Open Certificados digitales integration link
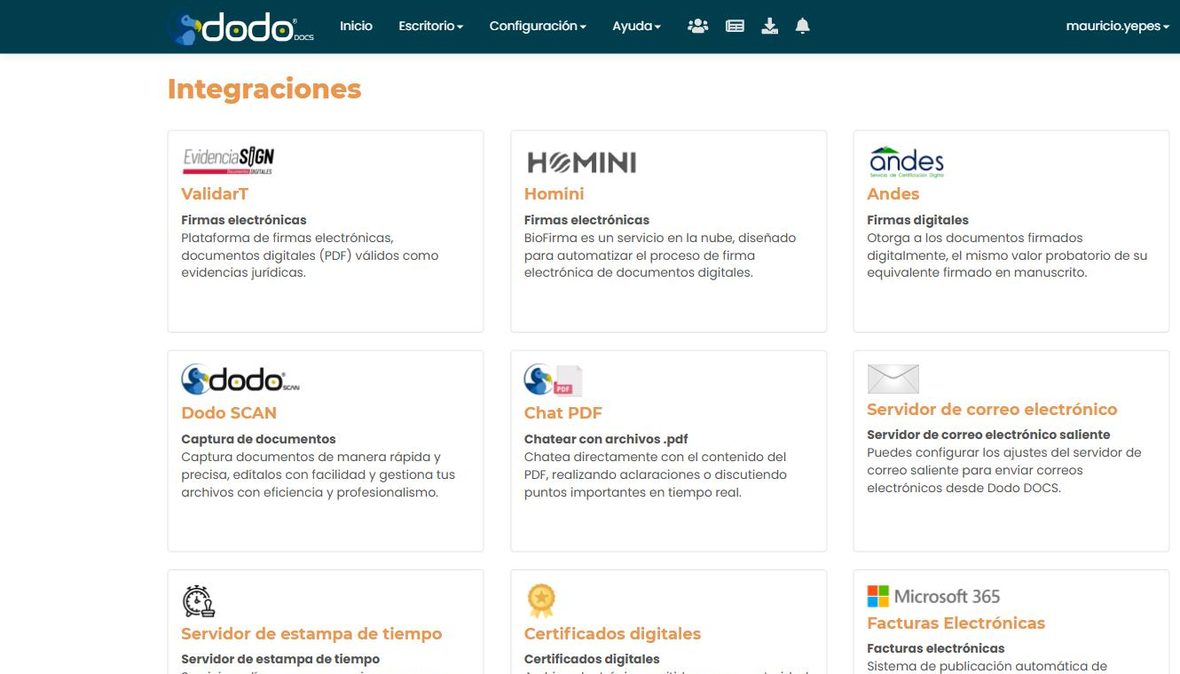The height and width of the screenshot is (674, 1180). pos(613,634)
